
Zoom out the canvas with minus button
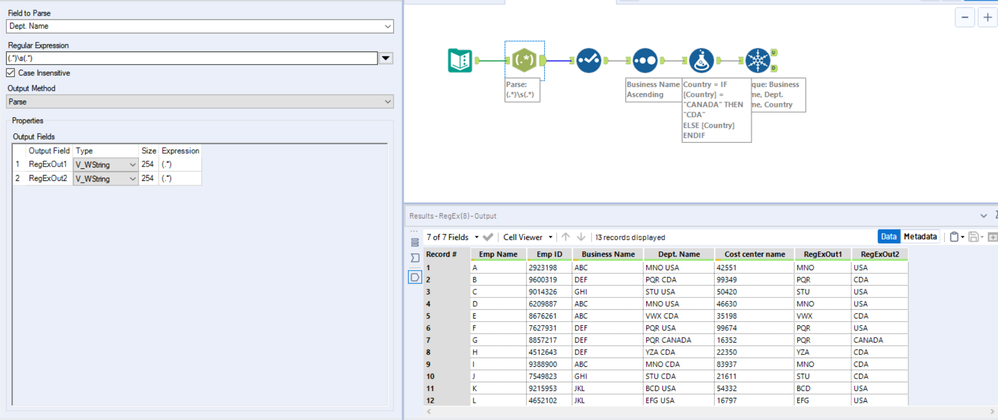pos(966,17)
